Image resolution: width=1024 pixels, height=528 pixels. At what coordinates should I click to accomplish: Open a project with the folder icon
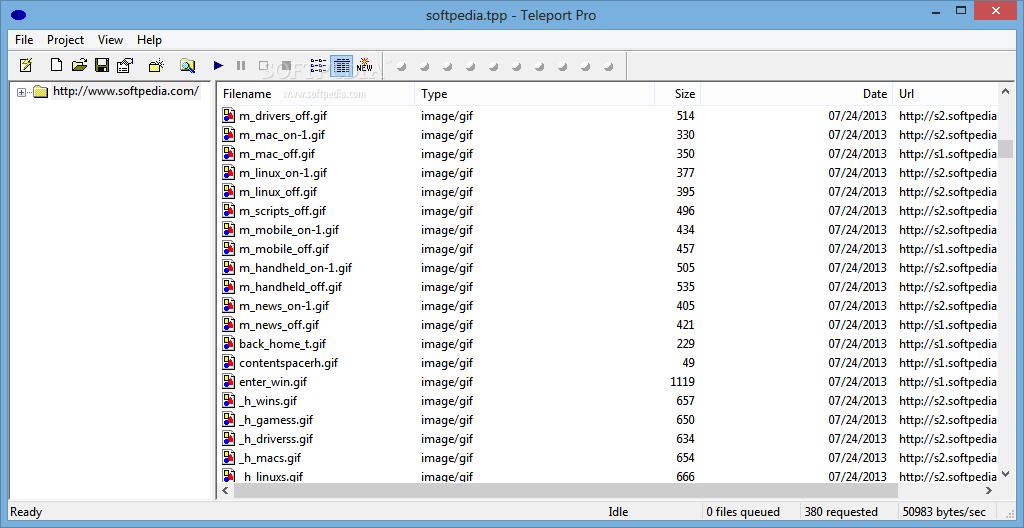pos(79,65)
